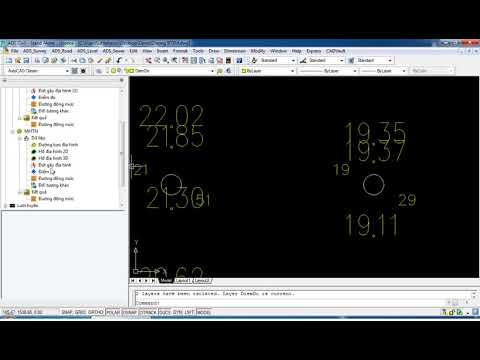Collapse the MHTN tree node
This screenshot has width=480, height=360.
[12, 131]
